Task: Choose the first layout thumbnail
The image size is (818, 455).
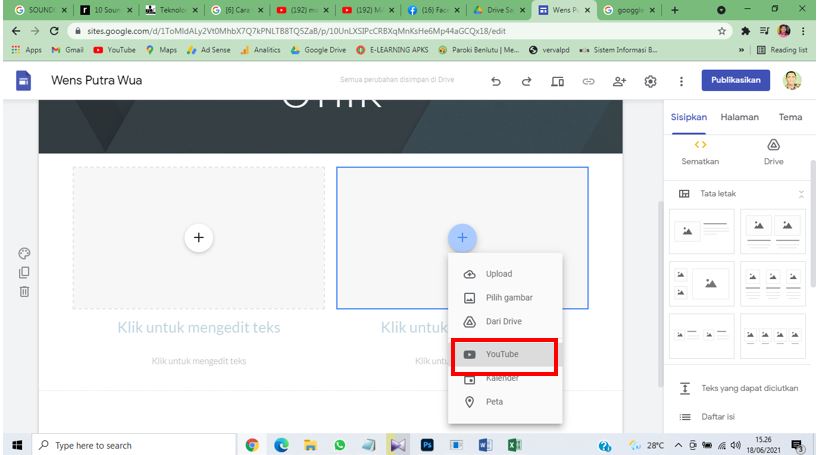Action: 700,231
